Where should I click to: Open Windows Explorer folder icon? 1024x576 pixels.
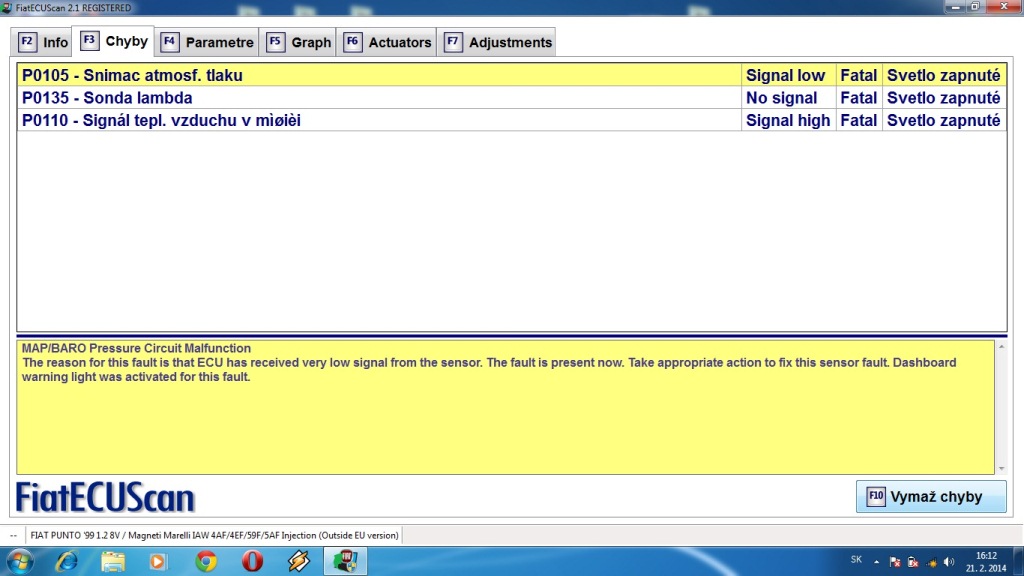113,561
